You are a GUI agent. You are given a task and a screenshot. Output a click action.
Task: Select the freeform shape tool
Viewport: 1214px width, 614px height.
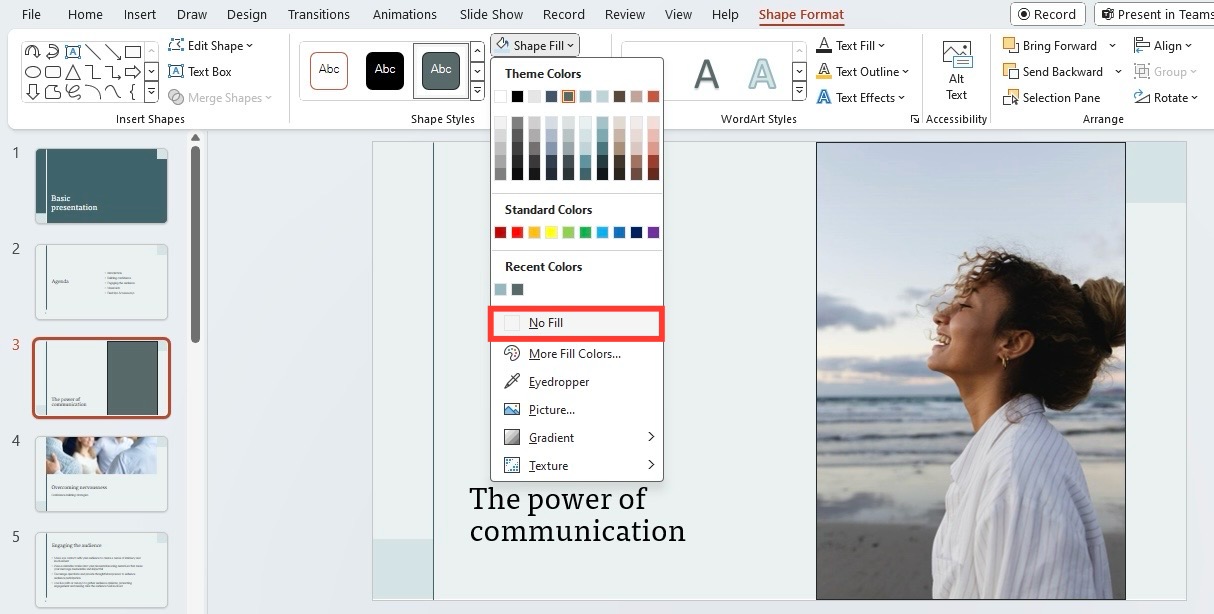click(x=53, y=92)
